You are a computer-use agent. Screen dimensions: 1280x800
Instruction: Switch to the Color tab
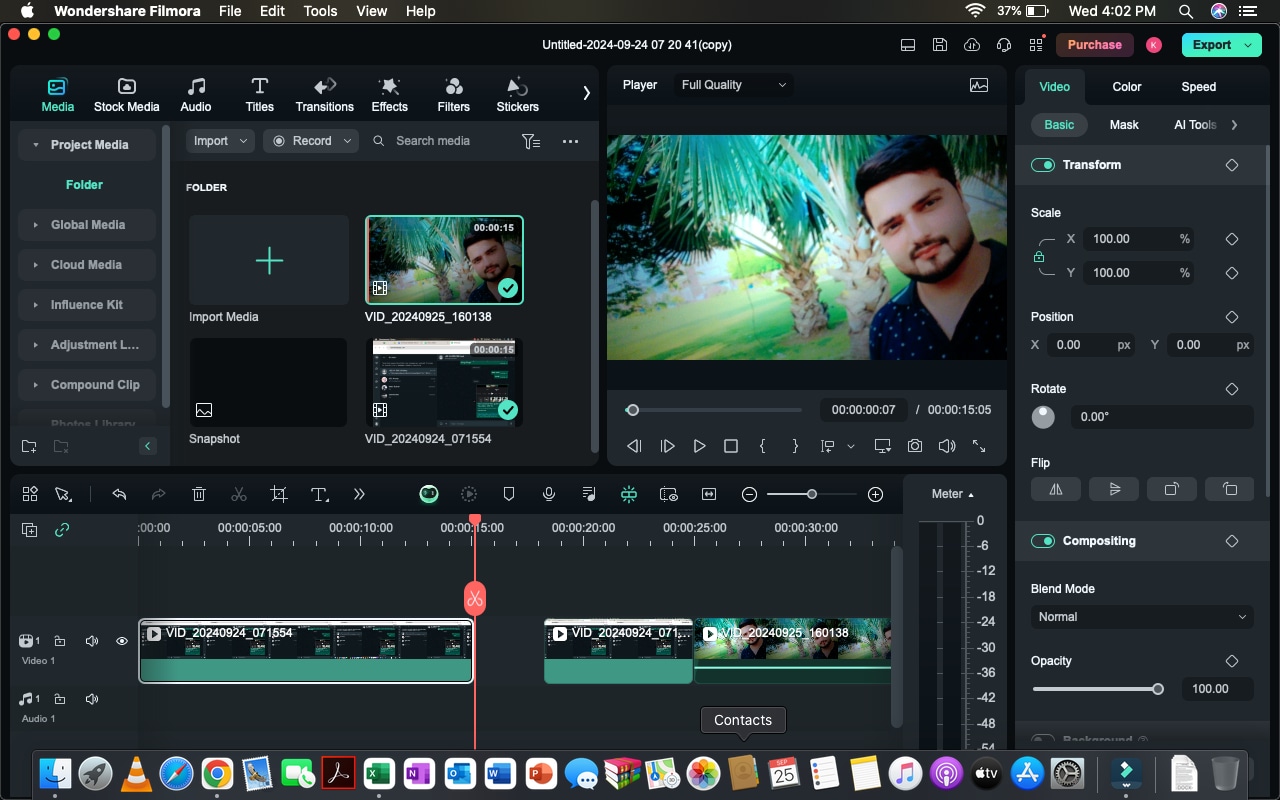(1126, 87)
